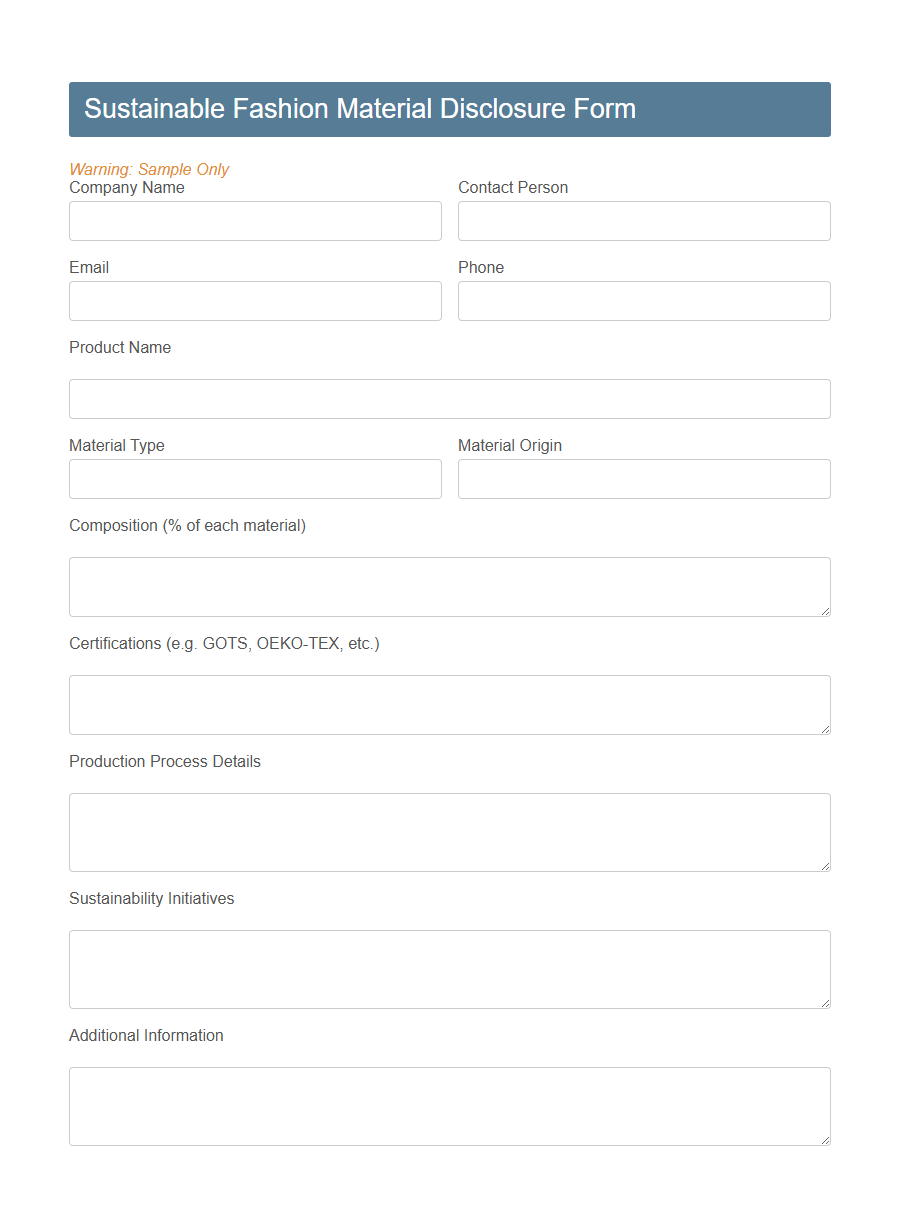Click the Certifications text area
Screen dimensions: 900x1210
[x=449, y=704]
